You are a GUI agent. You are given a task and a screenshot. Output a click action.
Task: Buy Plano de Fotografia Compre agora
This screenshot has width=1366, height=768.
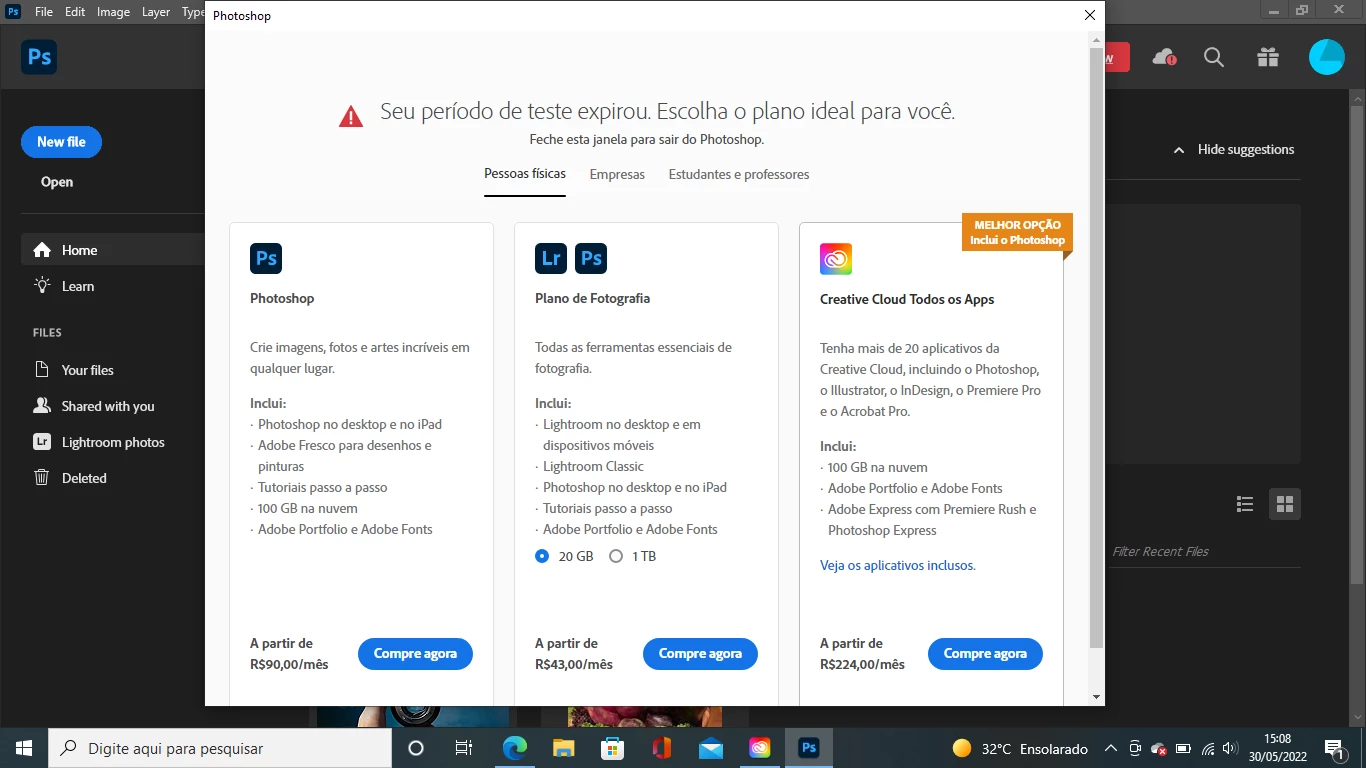(700, 654)
